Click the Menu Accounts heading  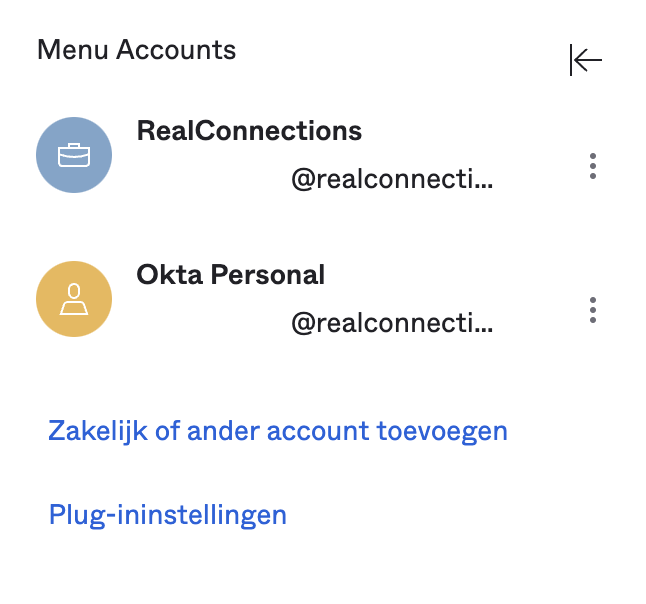[x=136, y=50]
